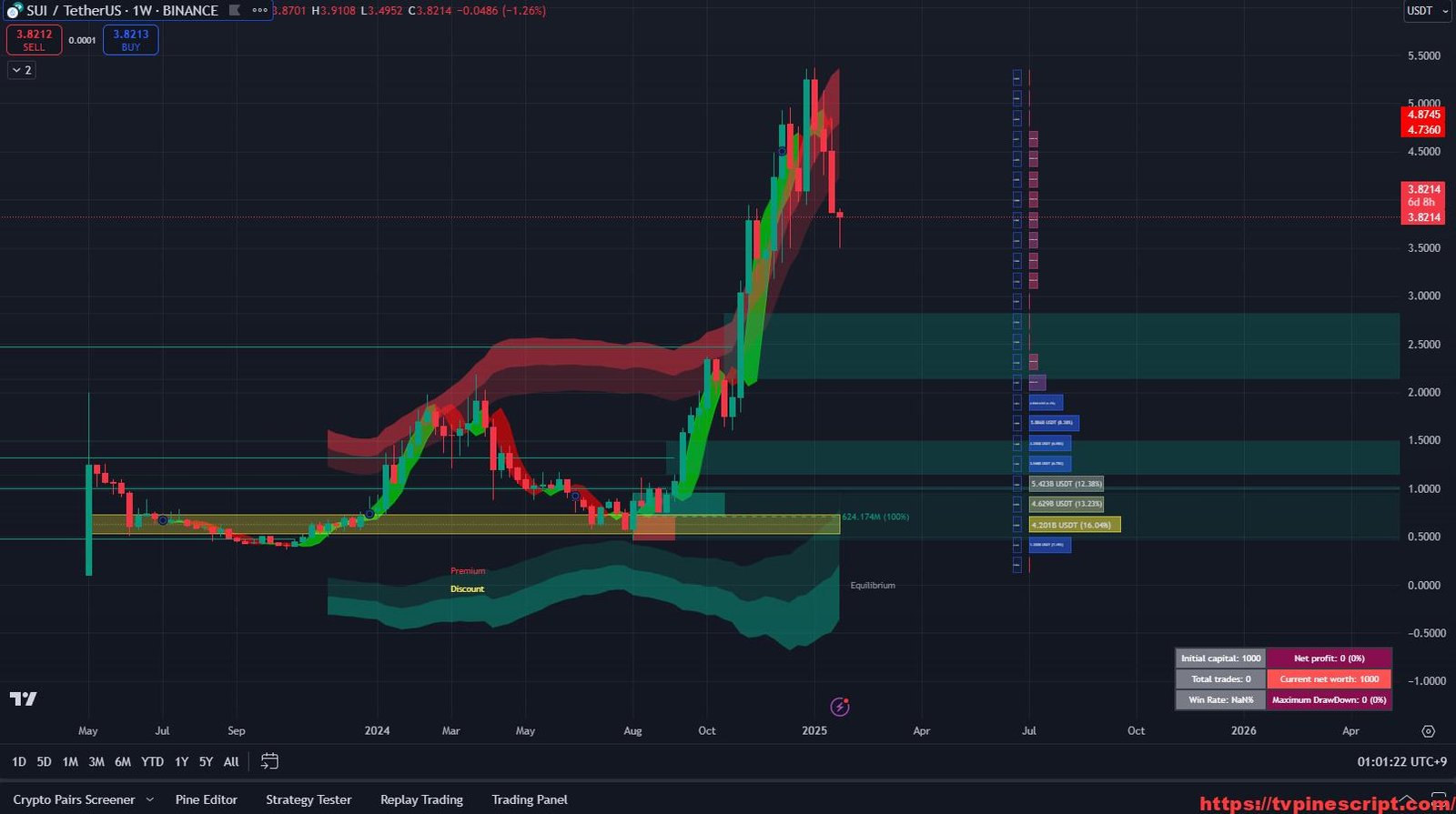Select the YTD time range
The width and height of the screenshot is (1456, 814).
152,762
